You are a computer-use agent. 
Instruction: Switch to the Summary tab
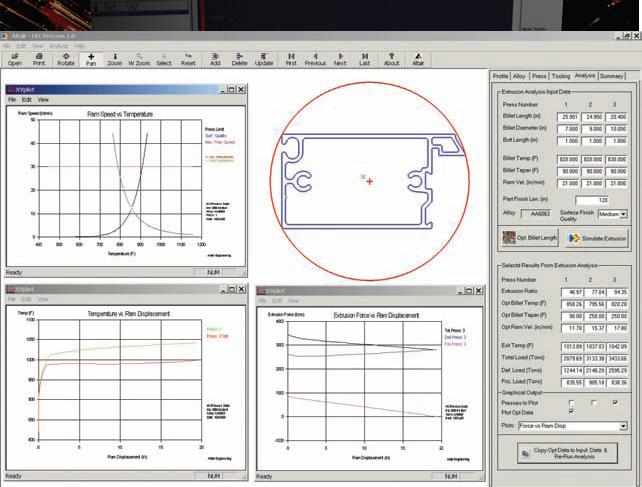click(x=612, y=76)
